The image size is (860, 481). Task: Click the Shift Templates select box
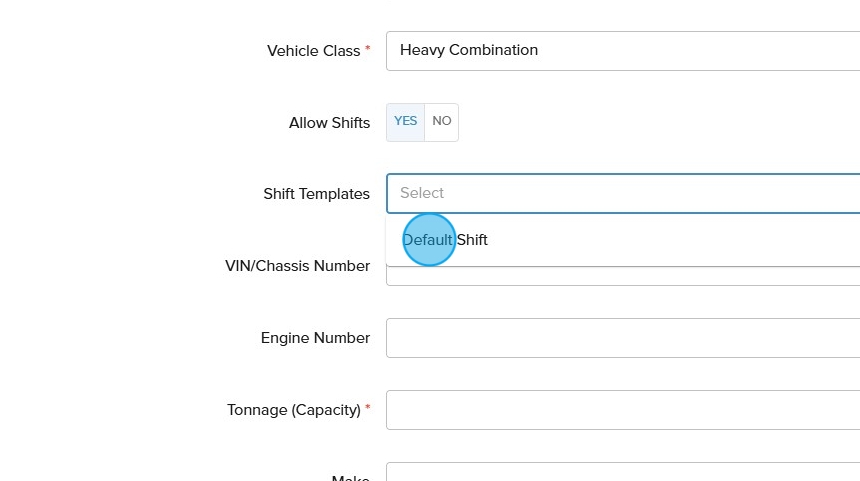pos(622,193)
